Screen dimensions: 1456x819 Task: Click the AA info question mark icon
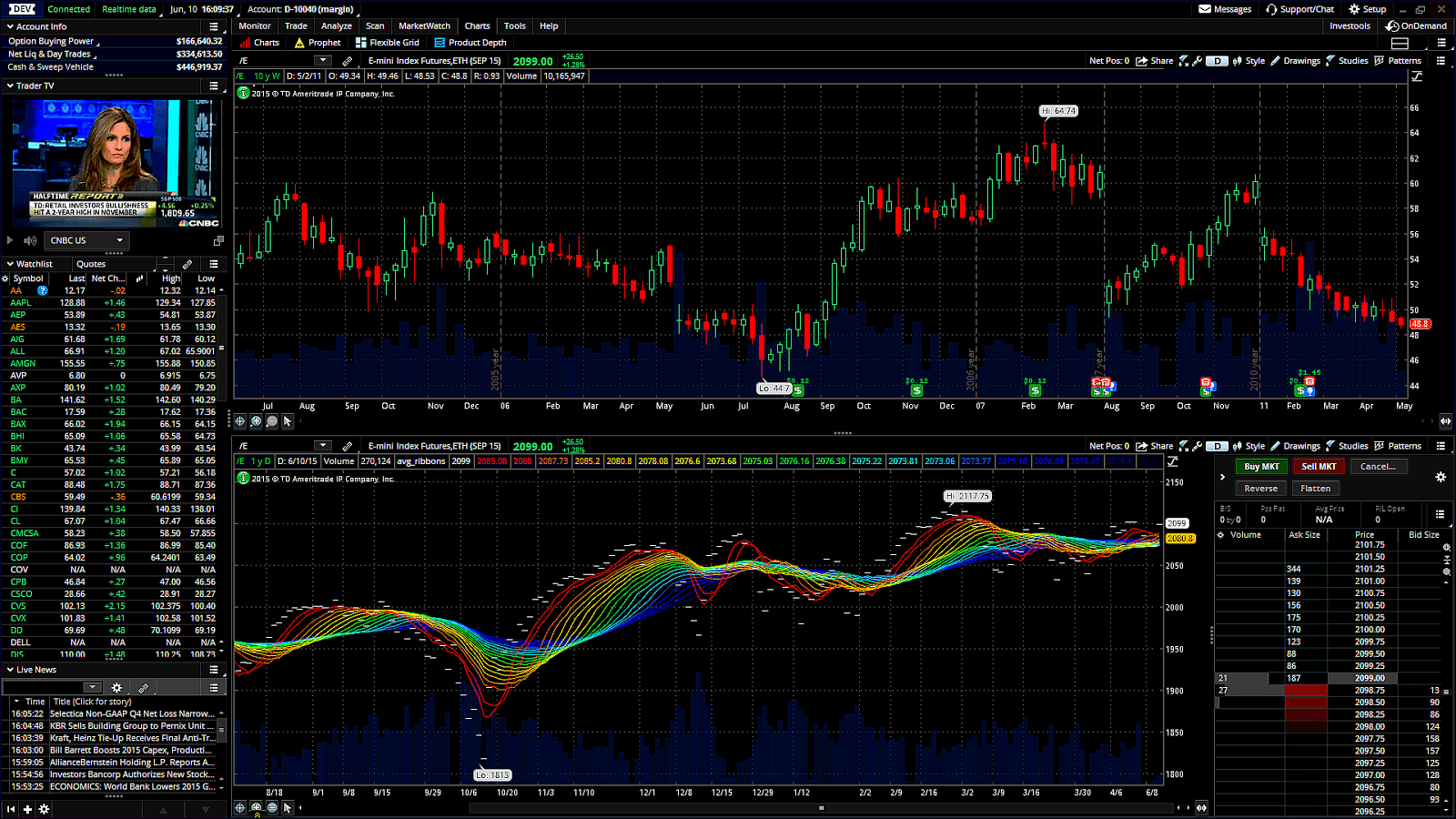point(42,290)
